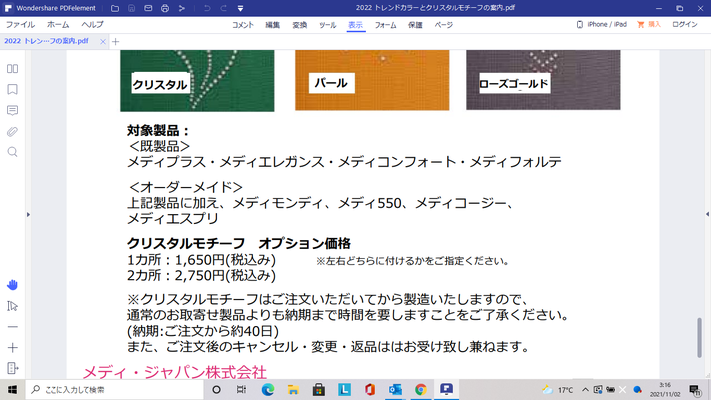The width and height of the screenshot is (711, 400).
Task: Click the share arrow icon in title bar
Action: 181,8
